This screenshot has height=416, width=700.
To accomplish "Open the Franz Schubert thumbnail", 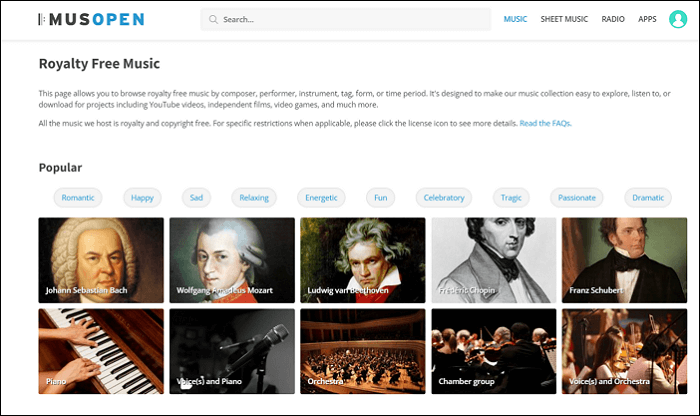I will tap(624, 260).
